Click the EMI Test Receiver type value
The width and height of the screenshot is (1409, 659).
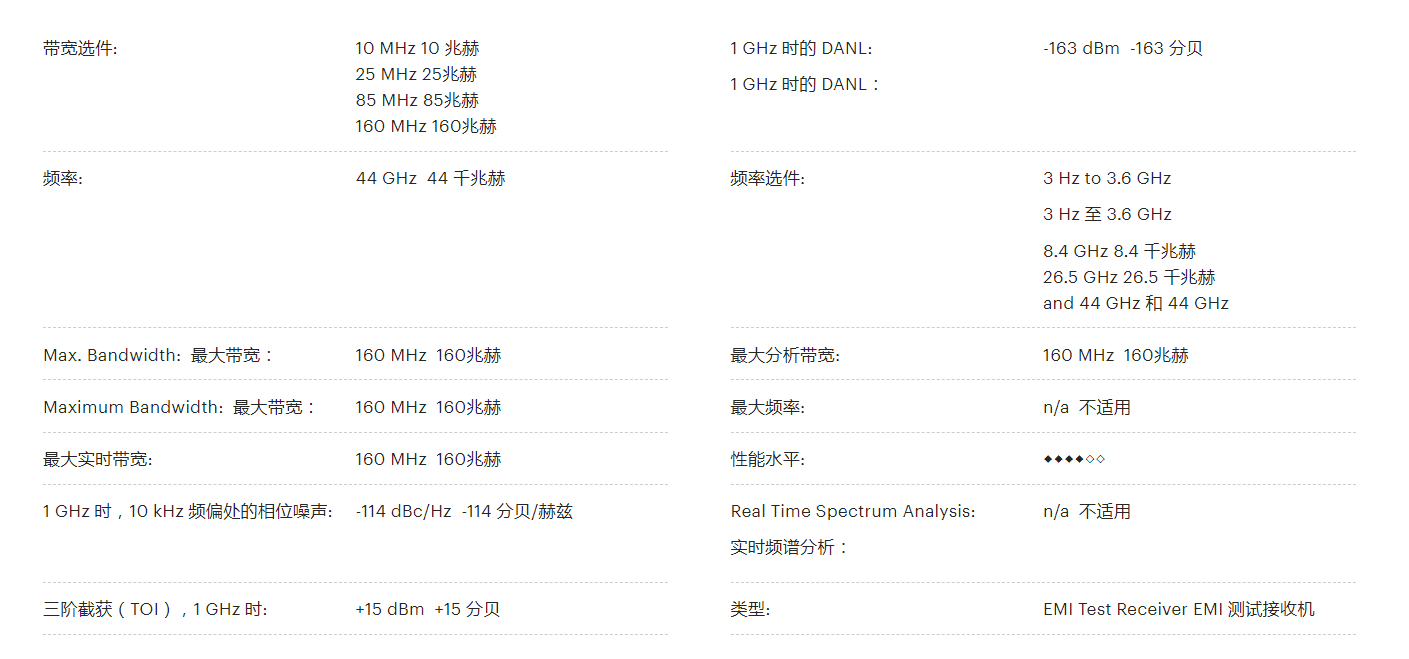tap(1179, 609)
